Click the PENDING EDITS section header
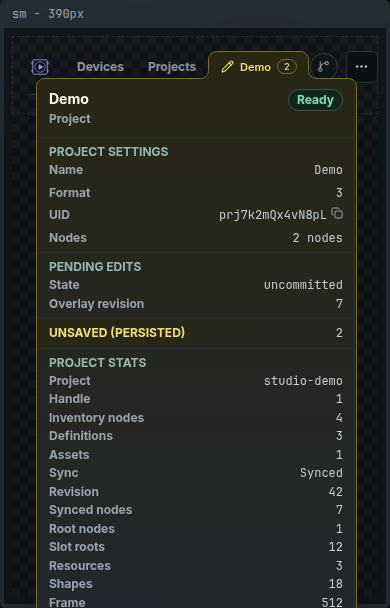390x608 pixels. (95, 267)
